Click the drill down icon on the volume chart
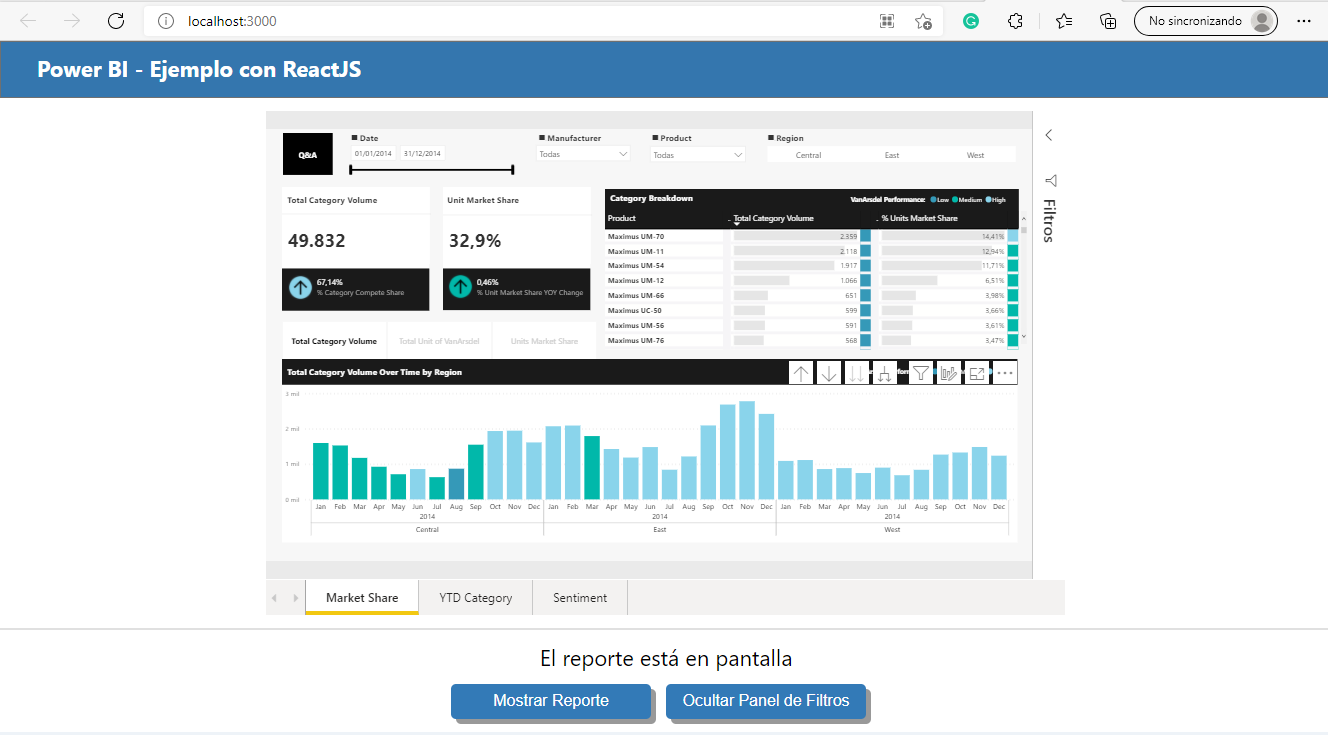The height and width of the screenshot is (735, 1328). (x=829, y=372)
